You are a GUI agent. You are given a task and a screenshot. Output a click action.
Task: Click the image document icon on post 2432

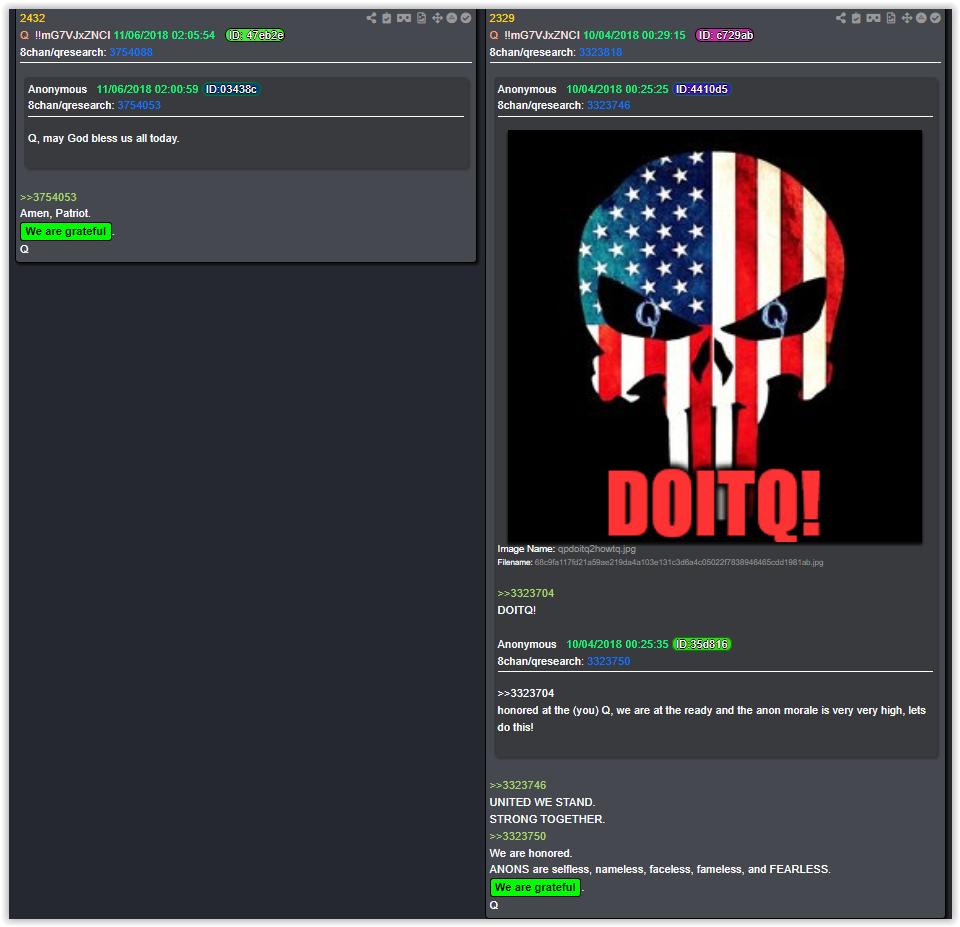[421, 18]
